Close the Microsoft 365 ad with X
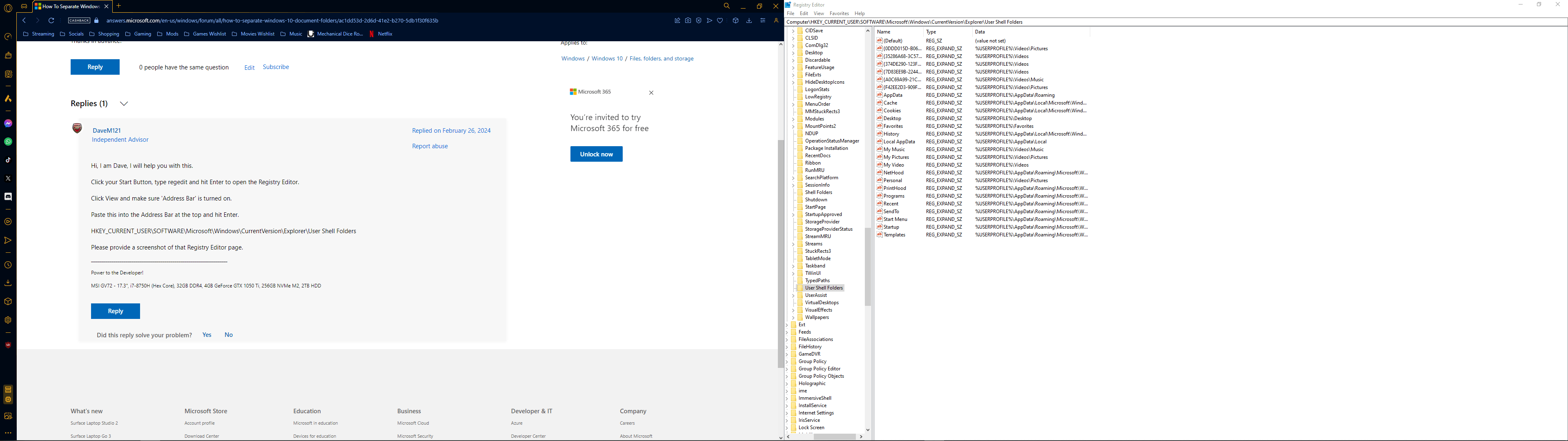The image size is (1568, 441). (651, 93)
